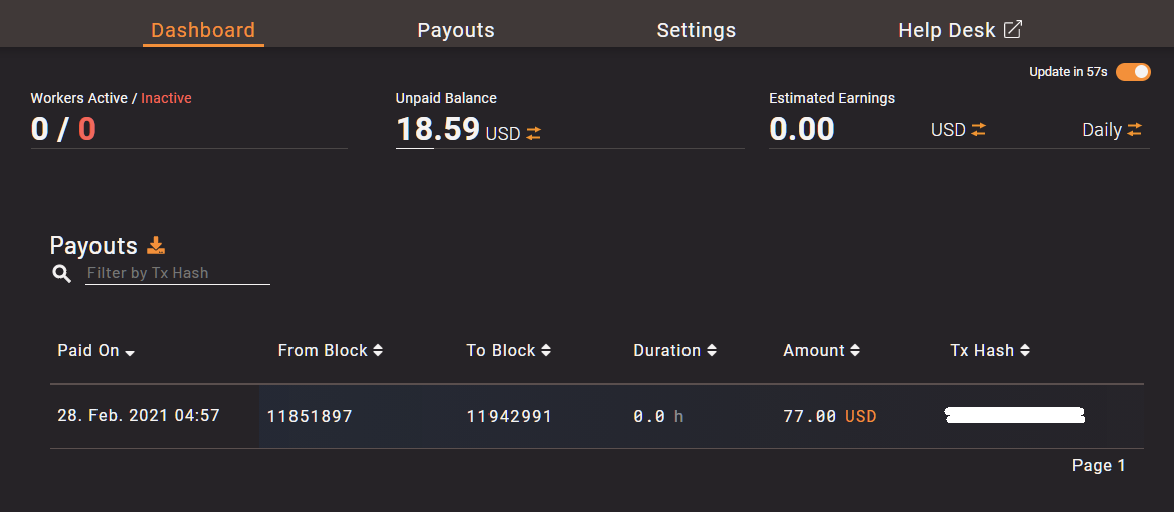This screenshot has width=1174, height=512.
Task: Click the Payouts download icon
Action: (156, 245)
